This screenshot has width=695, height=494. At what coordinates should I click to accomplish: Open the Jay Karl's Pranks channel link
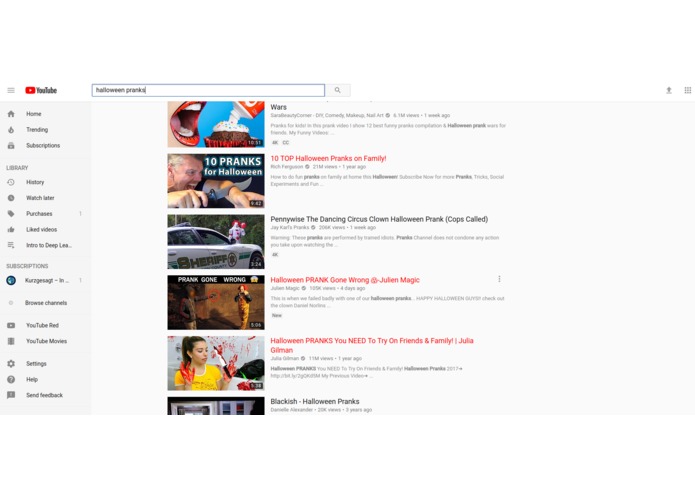290,228
